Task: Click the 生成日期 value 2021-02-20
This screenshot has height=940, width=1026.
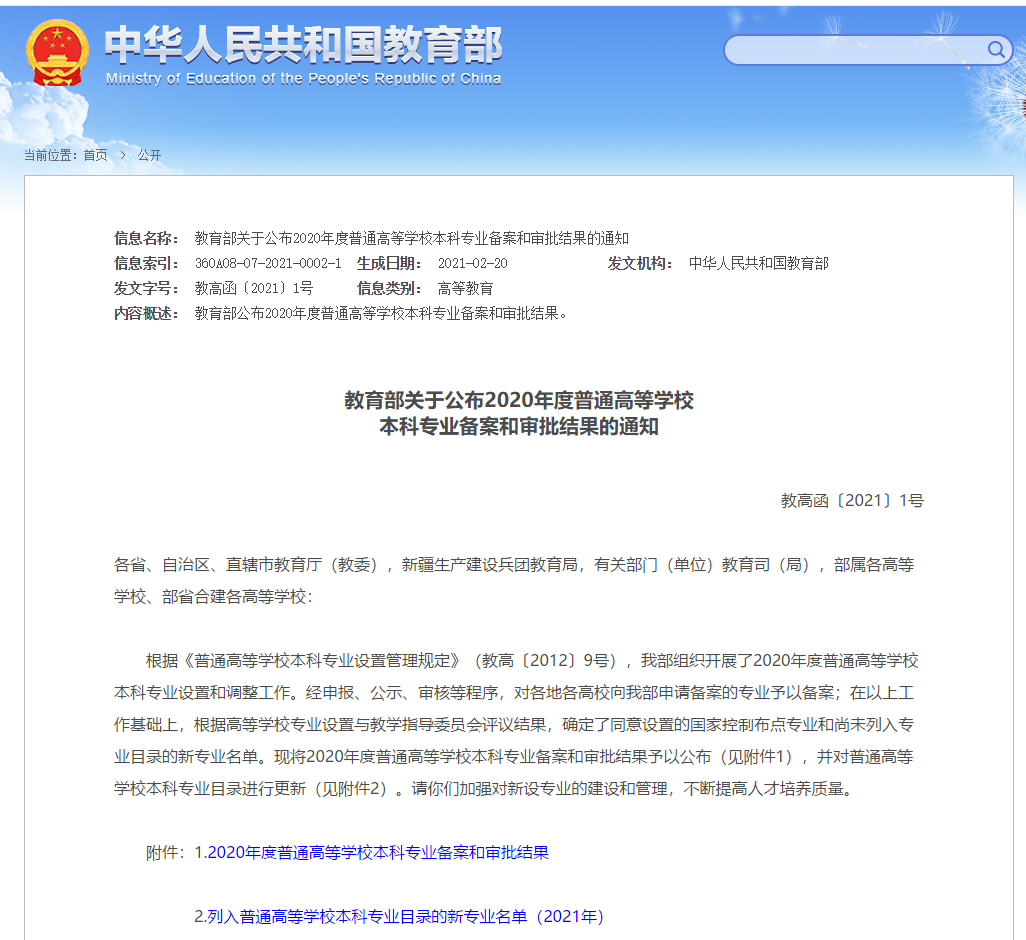Action: point(473,263)
